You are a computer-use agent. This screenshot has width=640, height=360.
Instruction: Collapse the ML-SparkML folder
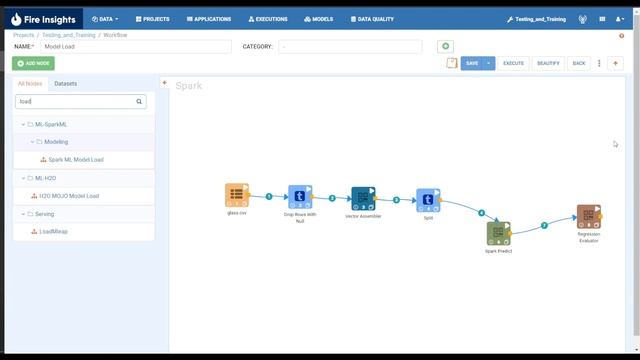(23, 124)
